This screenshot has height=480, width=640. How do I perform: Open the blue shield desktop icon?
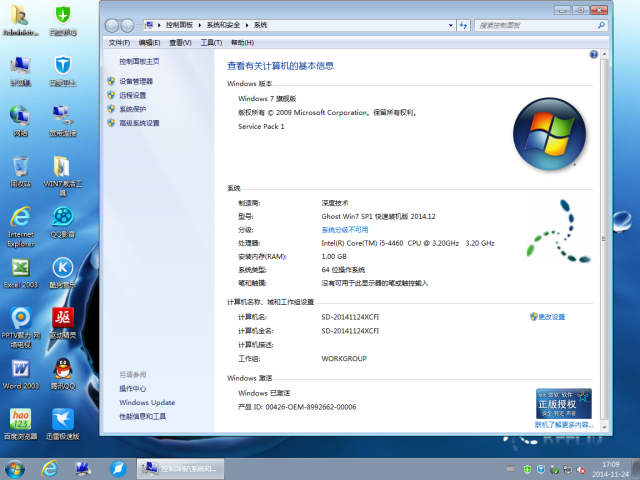63,71
